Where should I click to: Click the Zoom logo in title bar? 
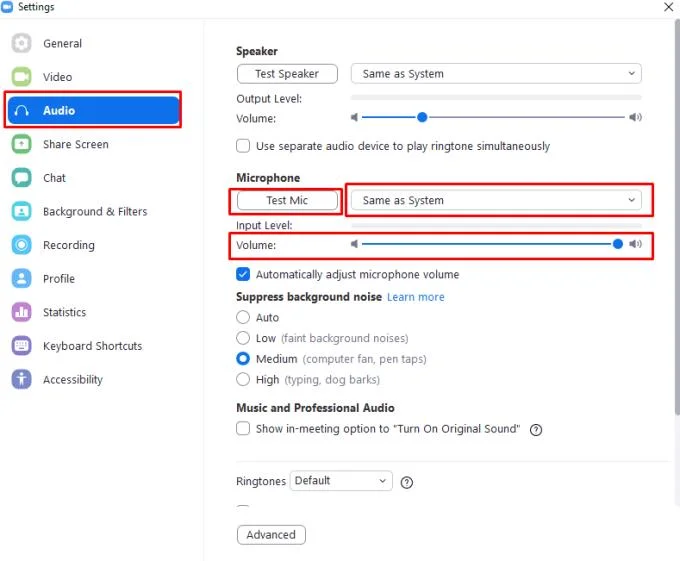click(x=7, y=7)
